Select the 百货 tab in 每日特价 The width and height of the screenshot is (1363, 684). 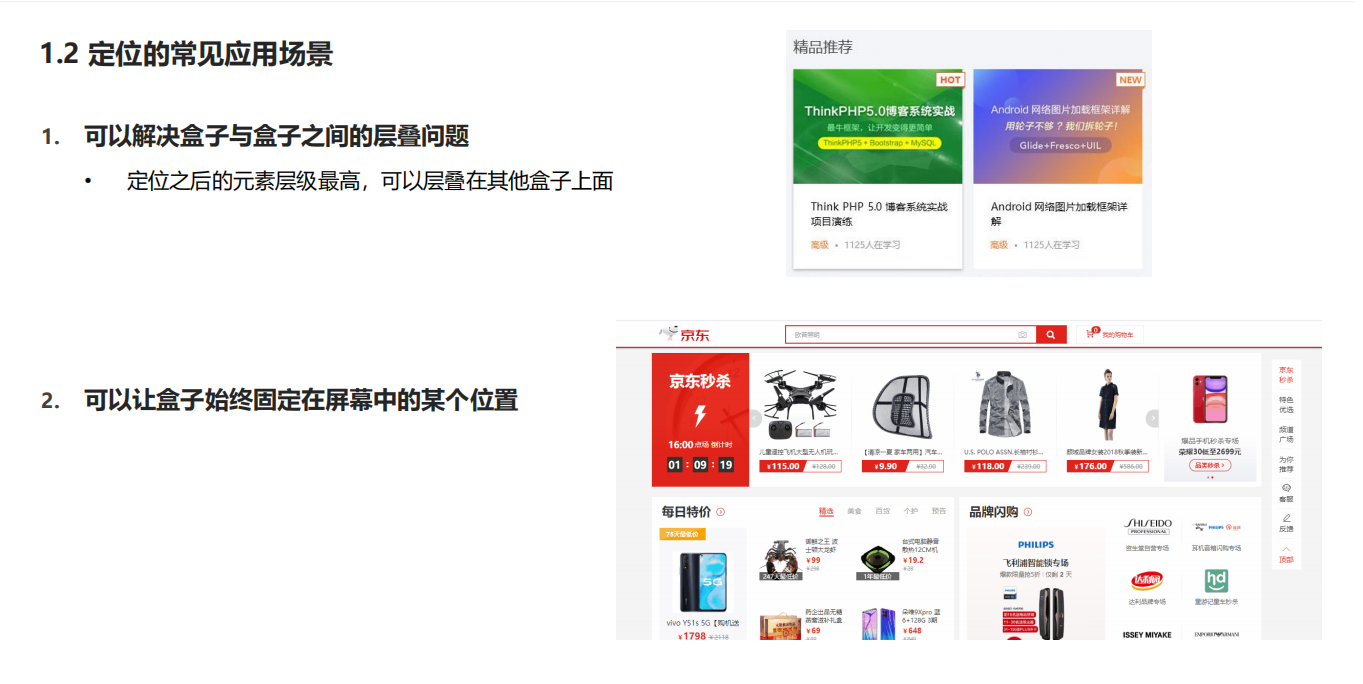point(882,511)
